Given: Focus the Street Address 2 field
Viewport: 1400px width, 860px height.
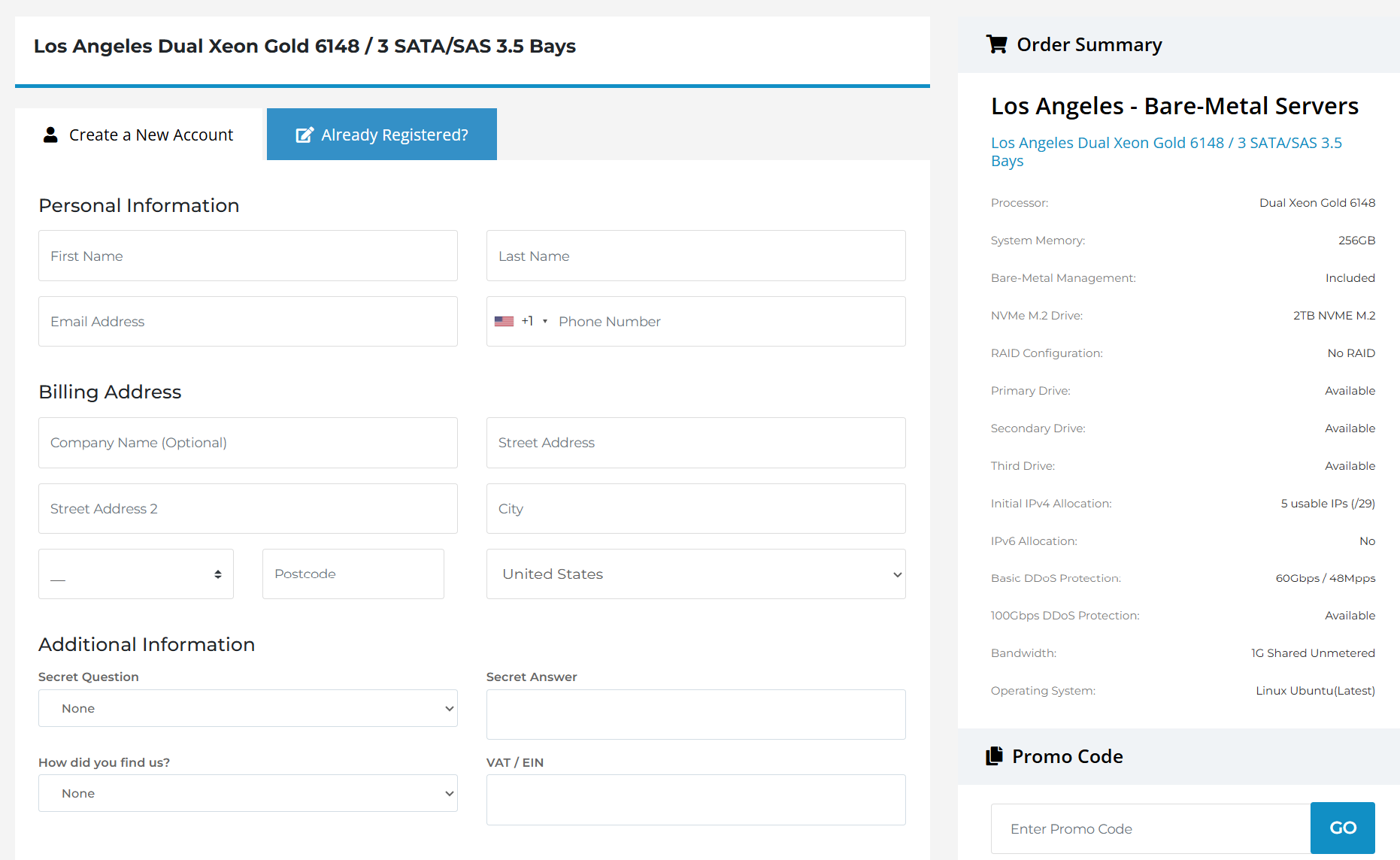Looking at the screenshot, I should point(248,508).
